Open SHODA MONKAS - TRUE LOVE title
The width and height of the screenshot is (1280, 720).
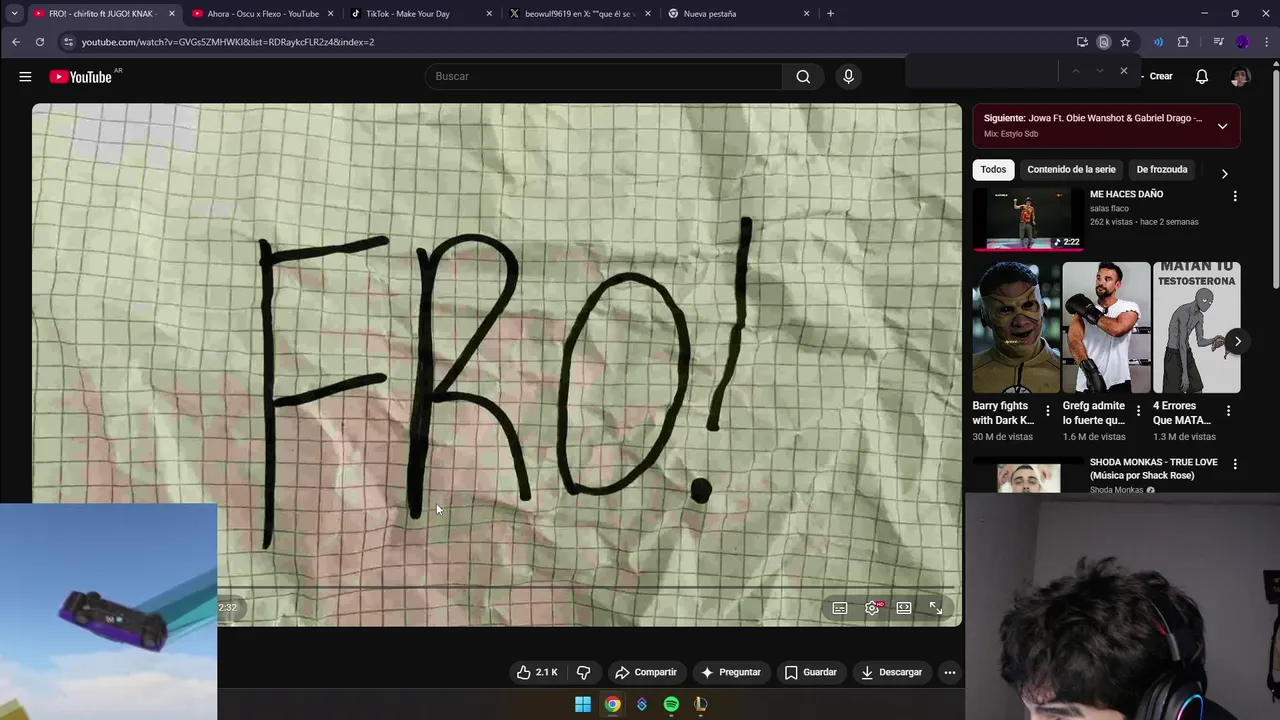pyautogui.click(x=1153, y=469)
